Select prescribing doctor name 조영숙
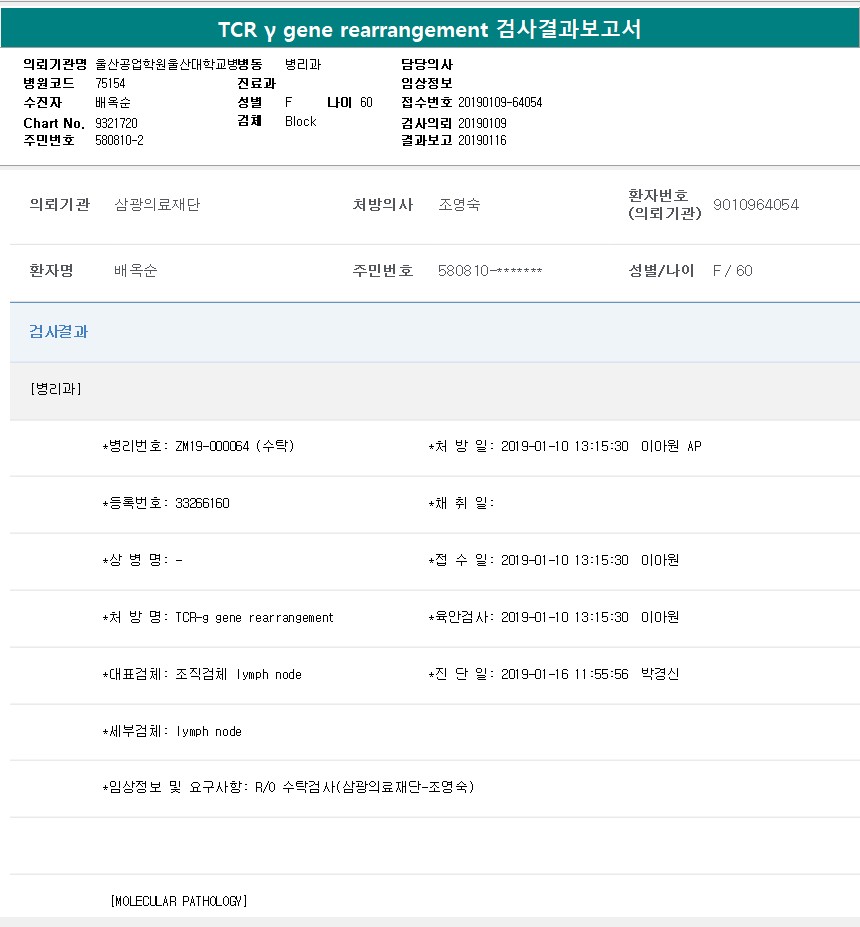The height and width of the screenshot is (927, 860). coord(459,205)
